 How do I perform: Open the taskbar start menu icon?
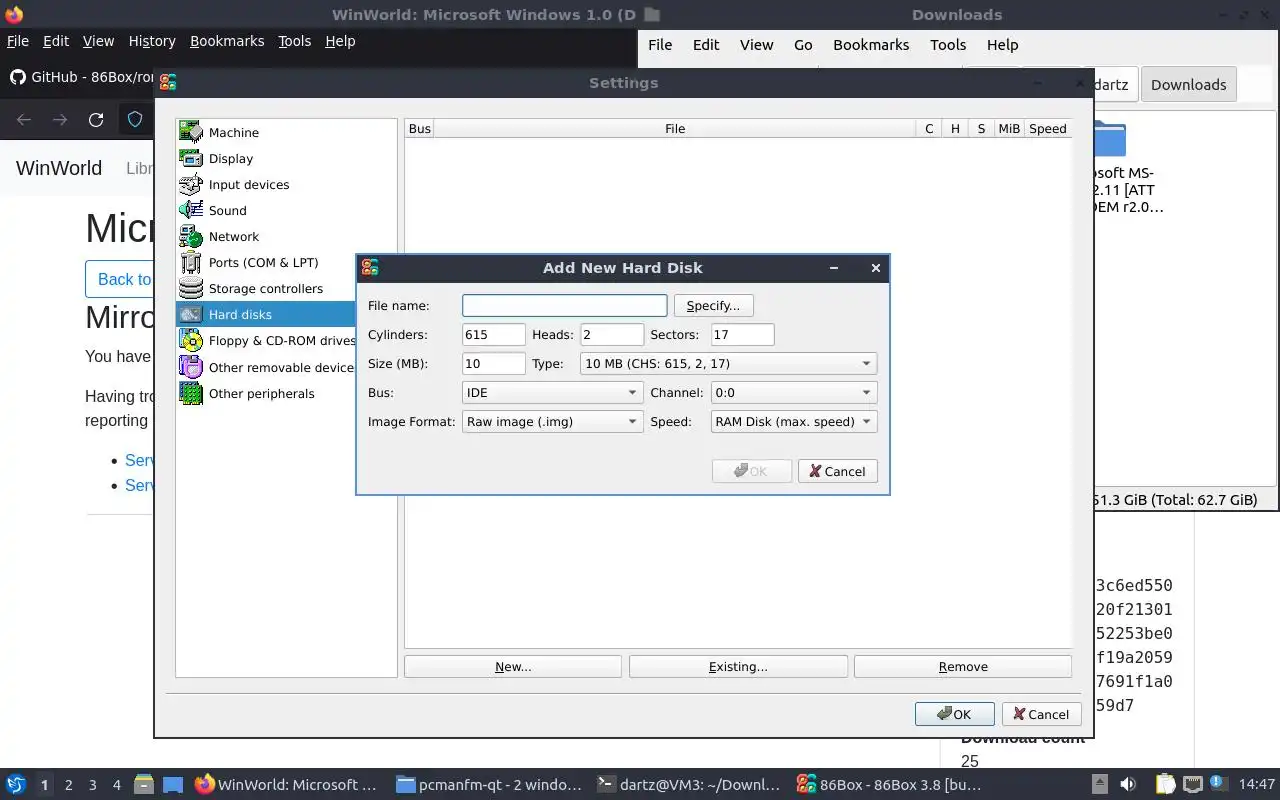[x=16, y=784]
